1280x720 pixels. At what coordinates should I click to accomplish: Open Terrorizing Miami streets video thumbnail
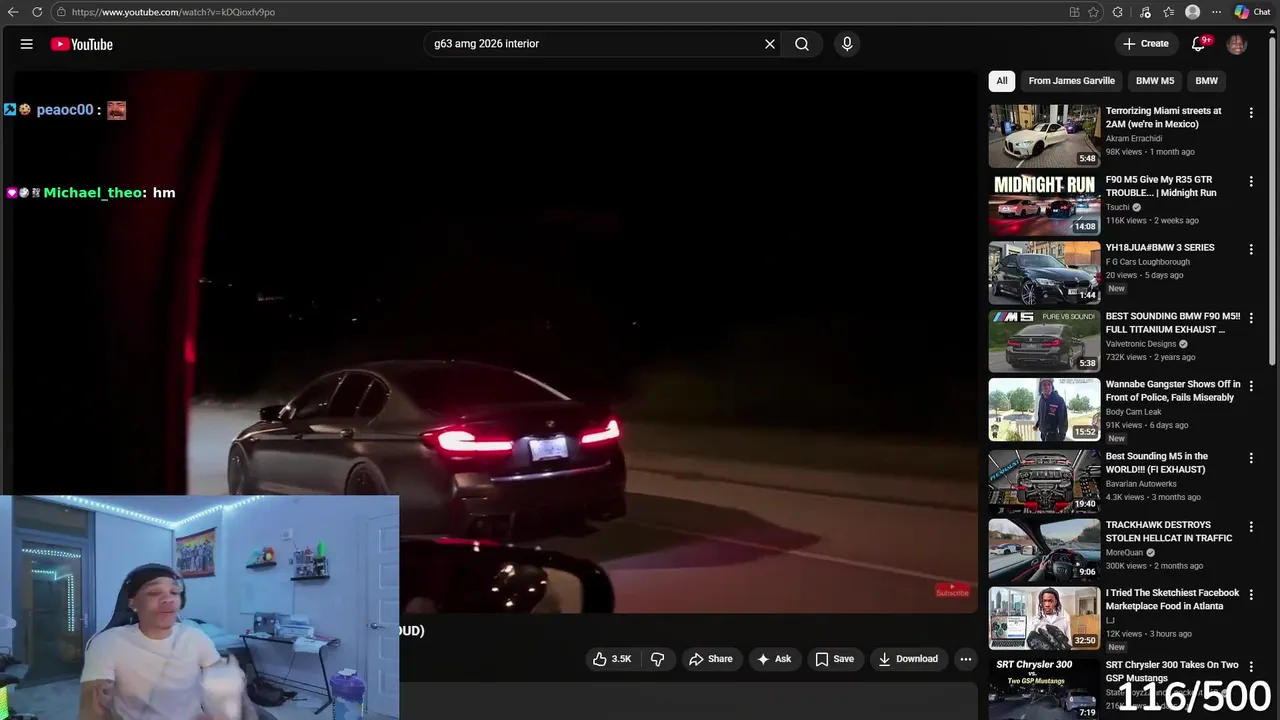click(1044, 136)
